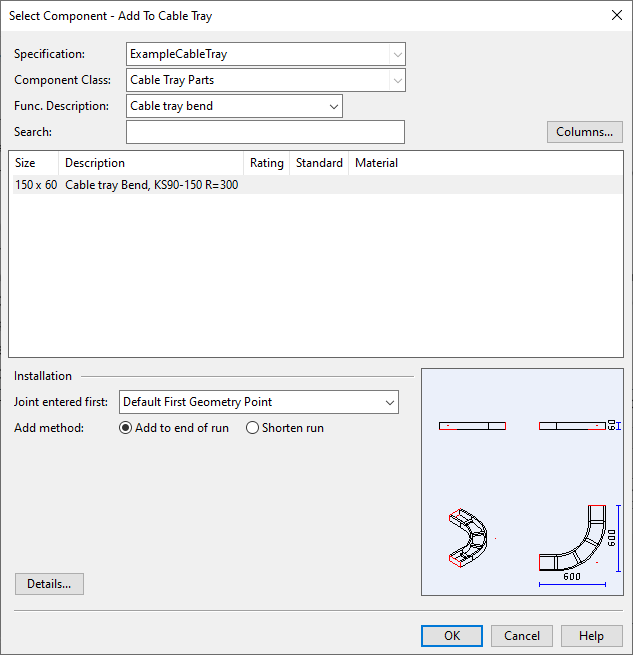Confirm selection with OK button
The height and width of the screenshot is (655, 633).
452,636
